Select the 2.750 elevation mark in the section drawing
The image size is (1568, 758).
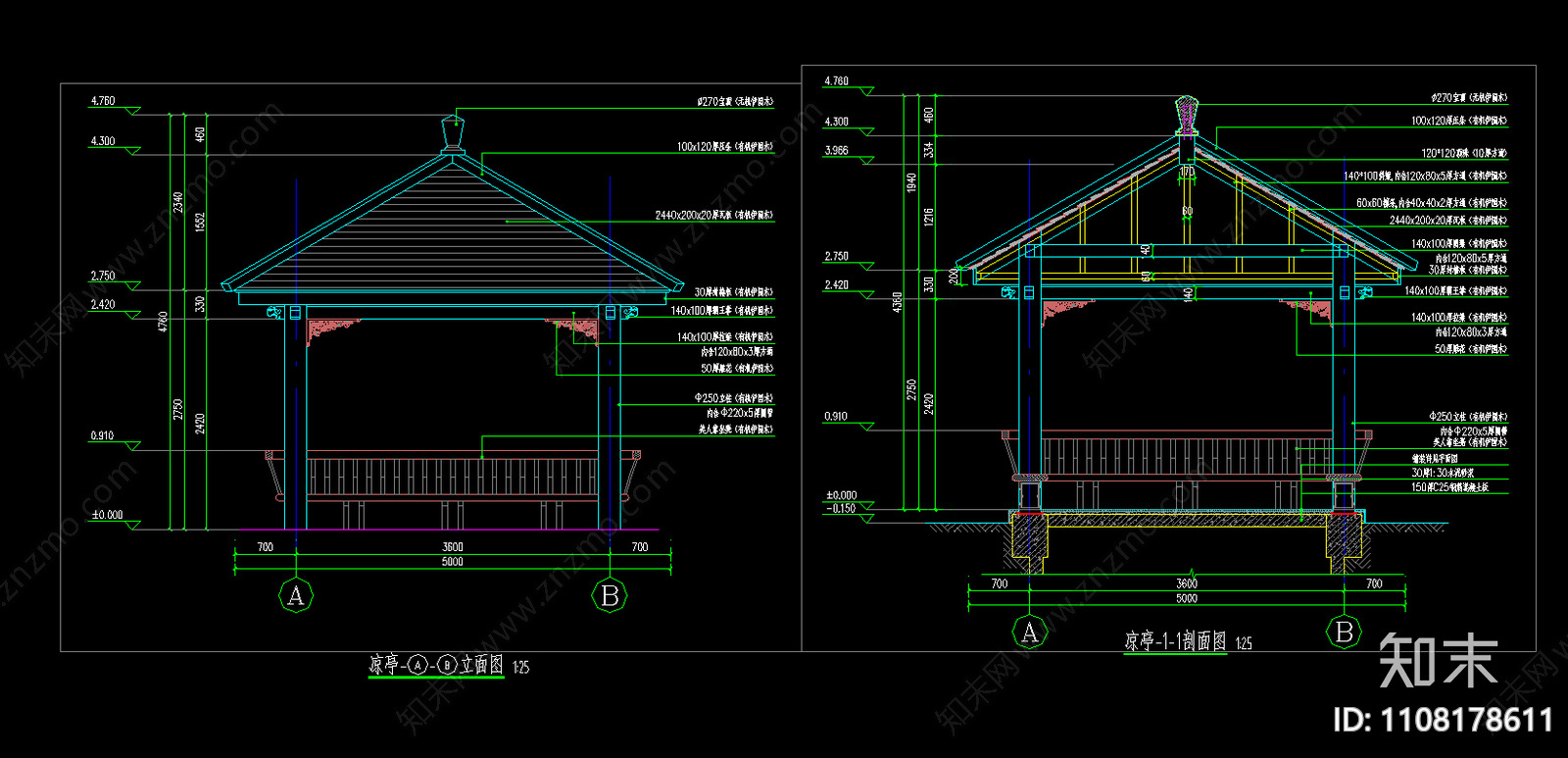pyautogui.click(x=836, y=257)
